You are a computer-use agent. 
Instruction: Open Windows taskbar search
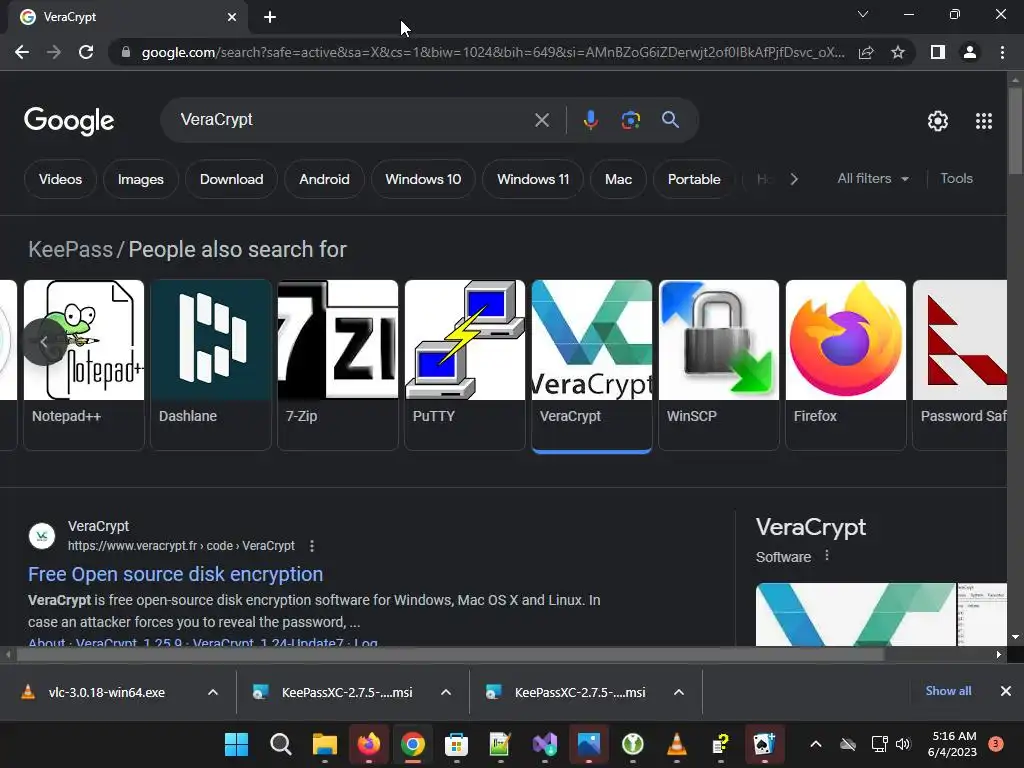click(281, 744)
